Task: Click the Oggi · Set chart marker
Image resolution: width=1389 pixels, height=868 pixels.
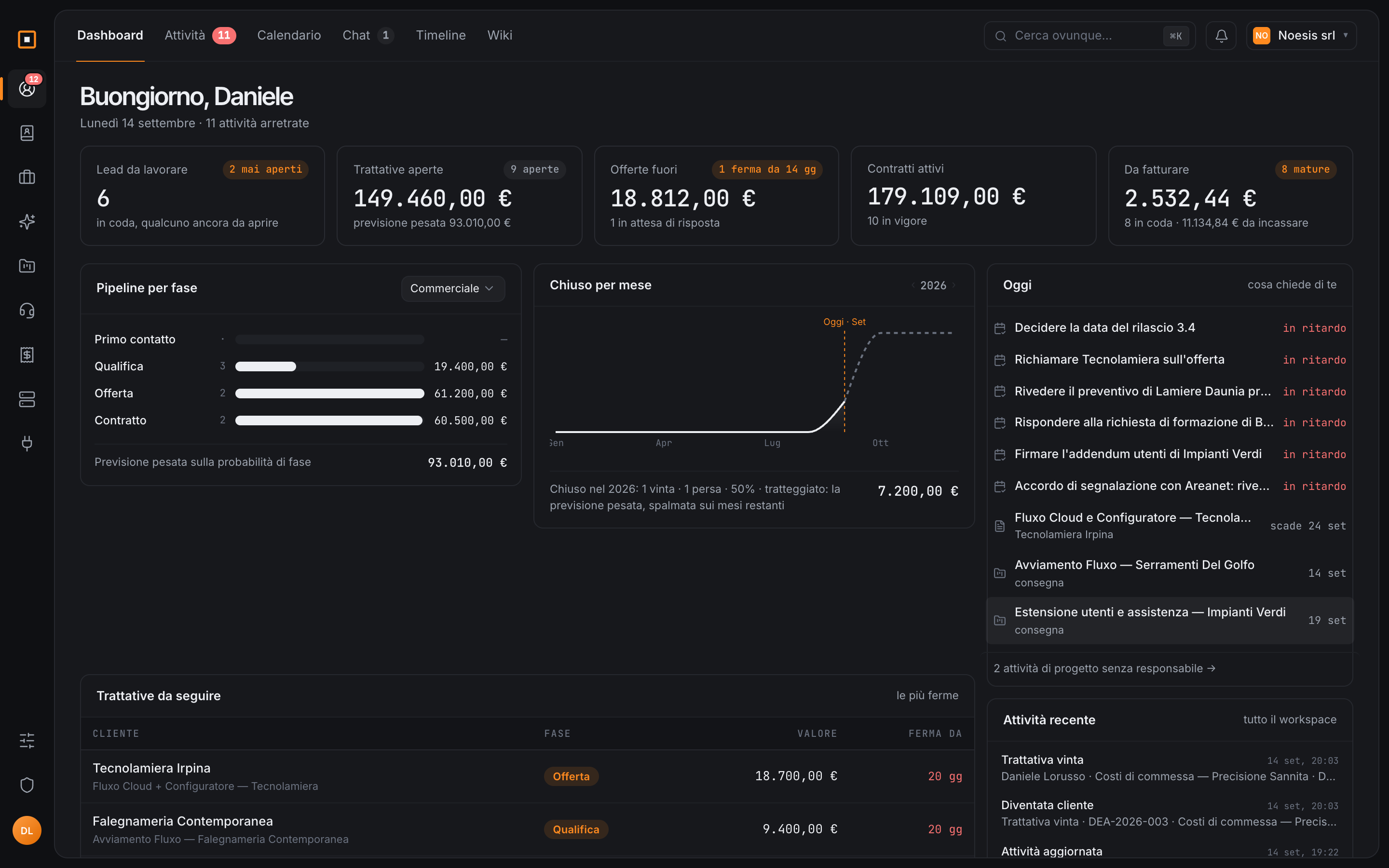Action: 844,322
